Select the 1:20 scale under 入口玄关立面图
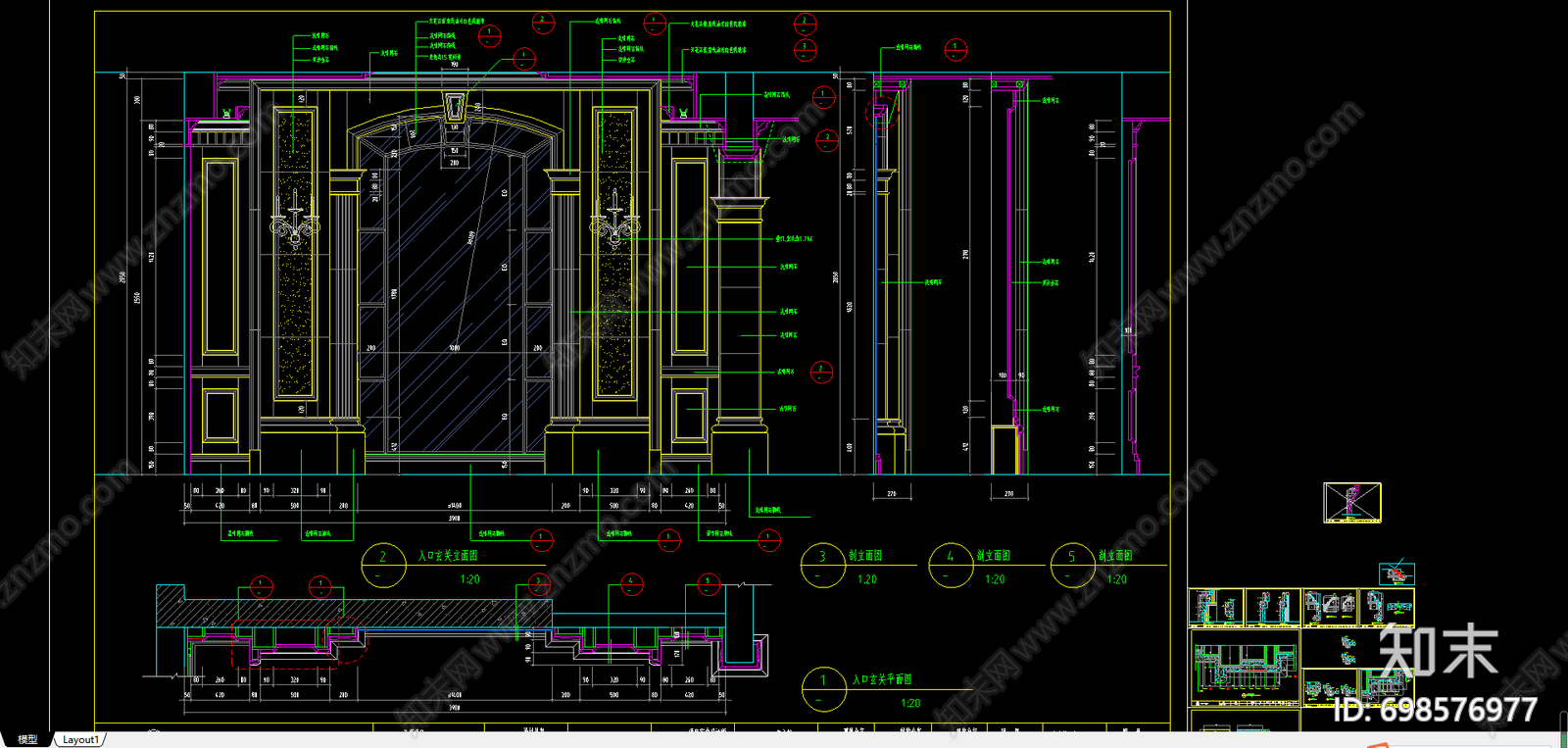1568x748 pixels. (470, 579)
